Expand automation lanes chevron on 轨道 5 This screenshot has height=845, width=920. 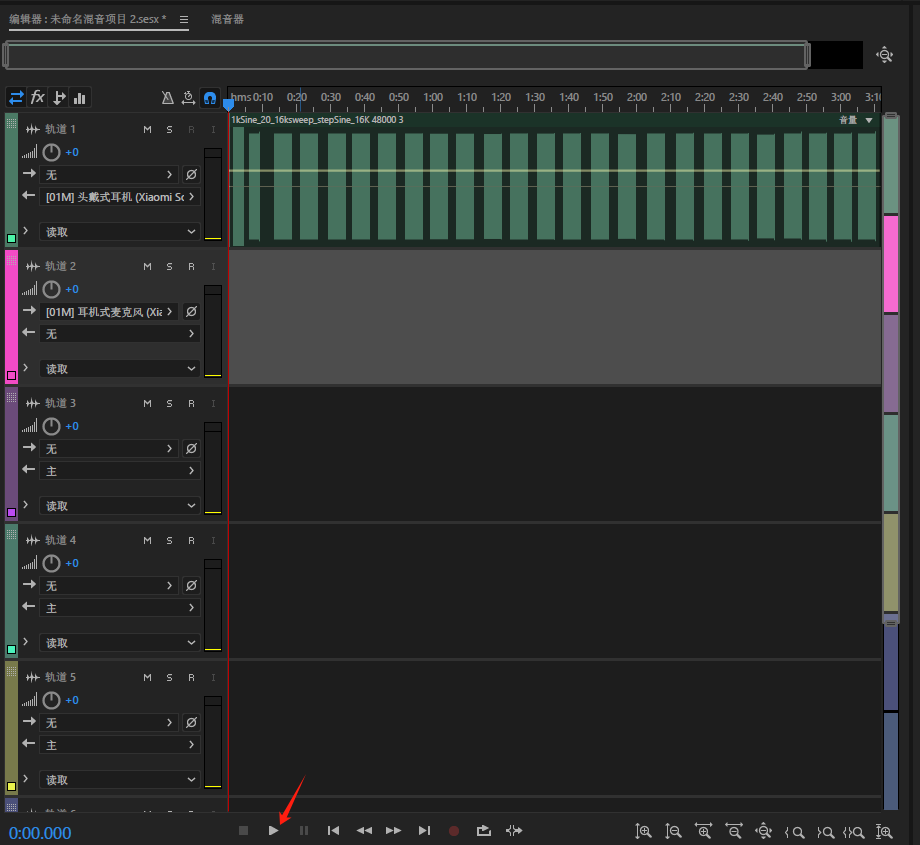click(25, 779)
